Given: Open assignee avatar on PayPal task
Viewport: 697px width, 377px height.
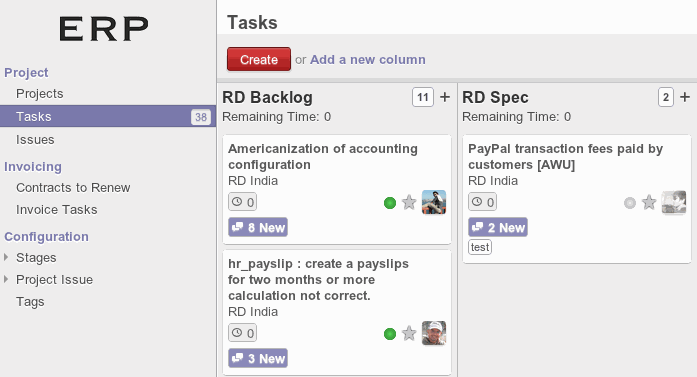Looking at the screenshot, I should coord(674,202).
